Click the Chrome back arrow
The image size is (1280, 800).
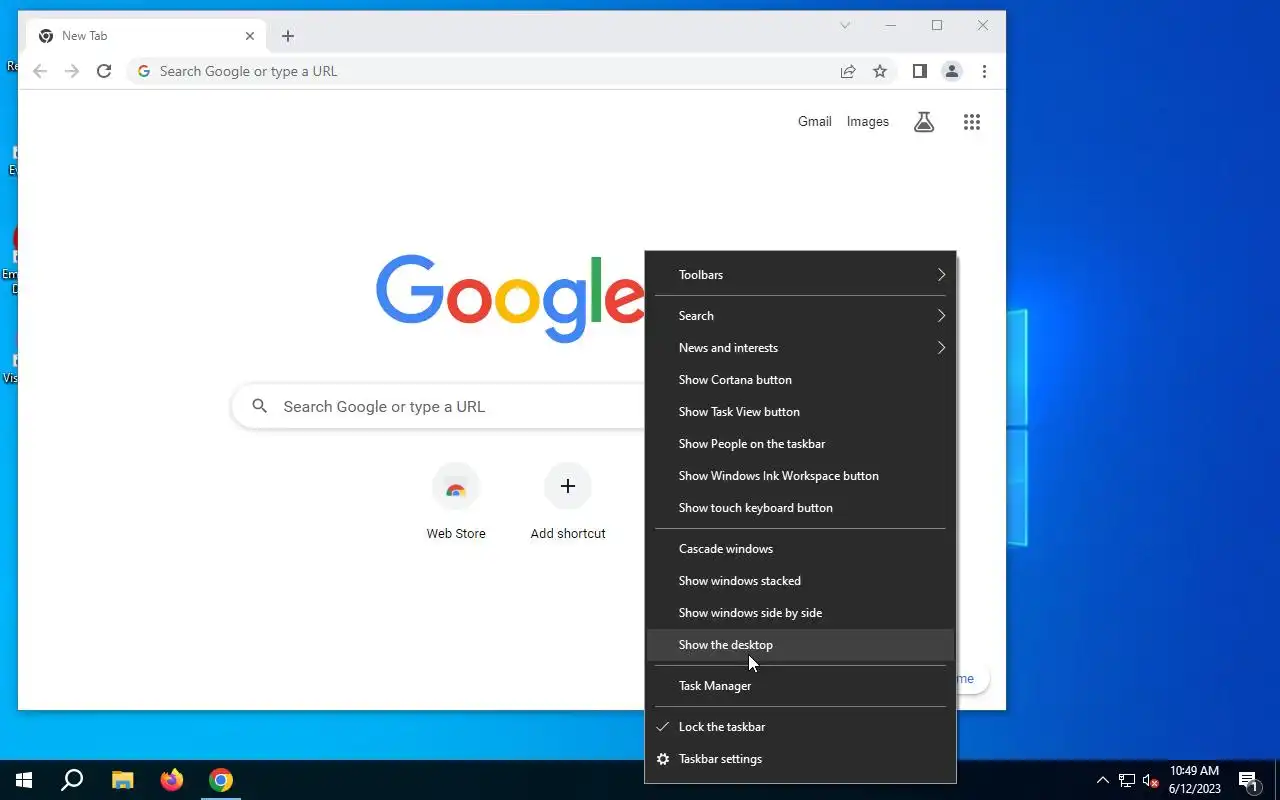click(x=40, y=71)
